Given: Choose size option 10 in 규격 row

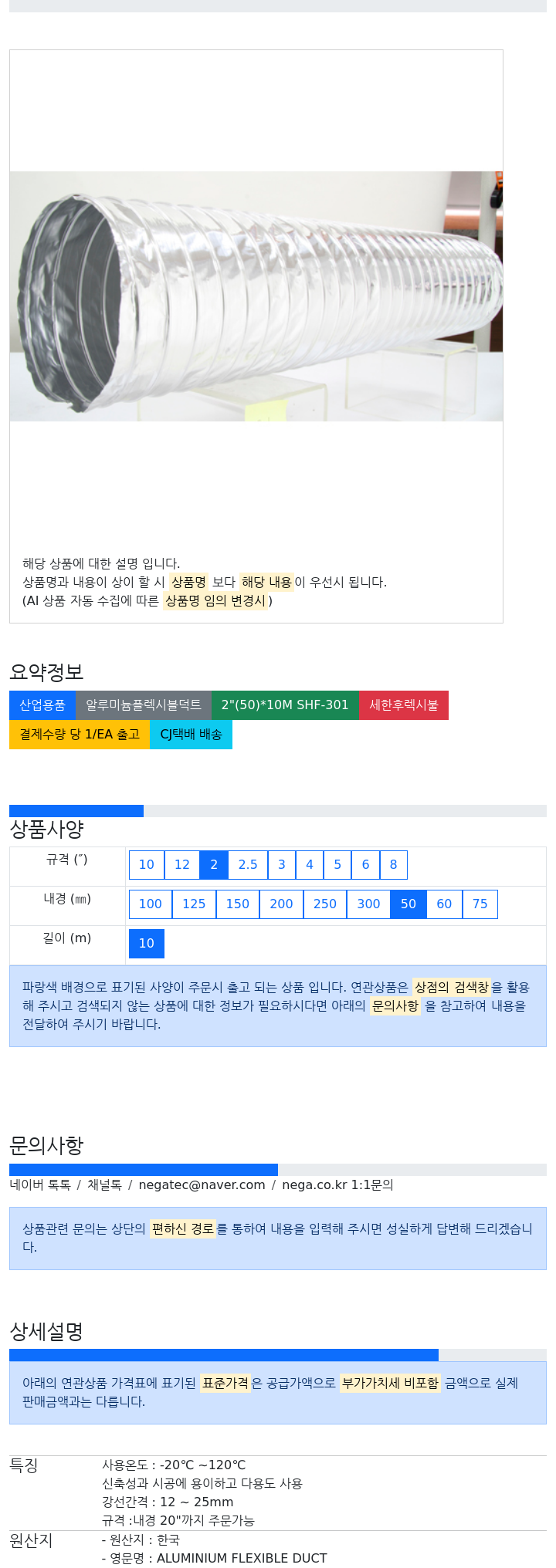Looking at the screenshot, I should click(147, 865).
